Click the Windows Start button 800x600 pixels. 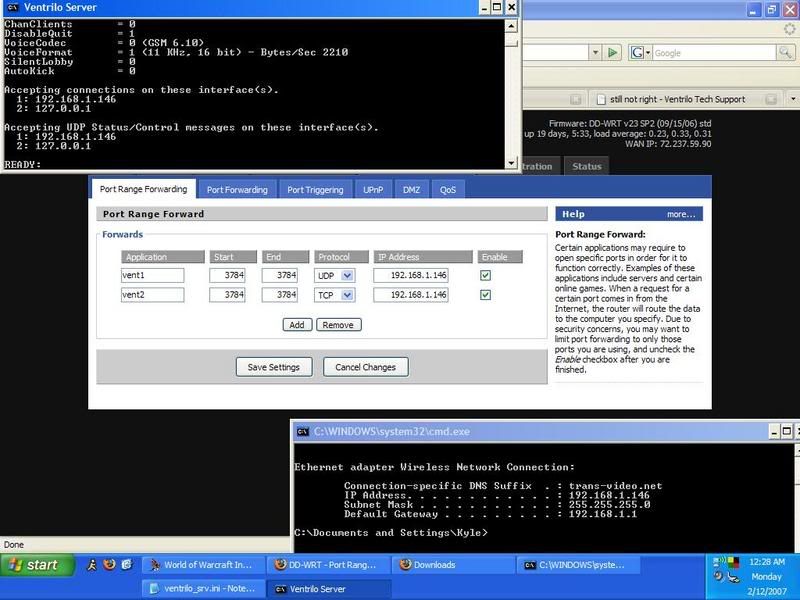pyautogui.click(x=37, y=565)
